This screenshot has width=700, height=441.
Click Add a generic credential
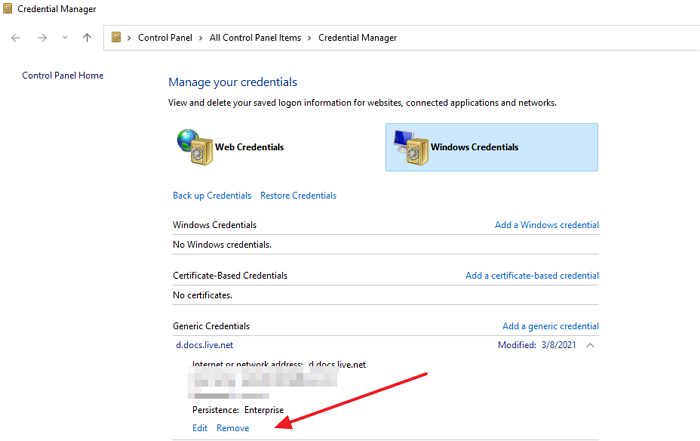[x=550, y=326]
